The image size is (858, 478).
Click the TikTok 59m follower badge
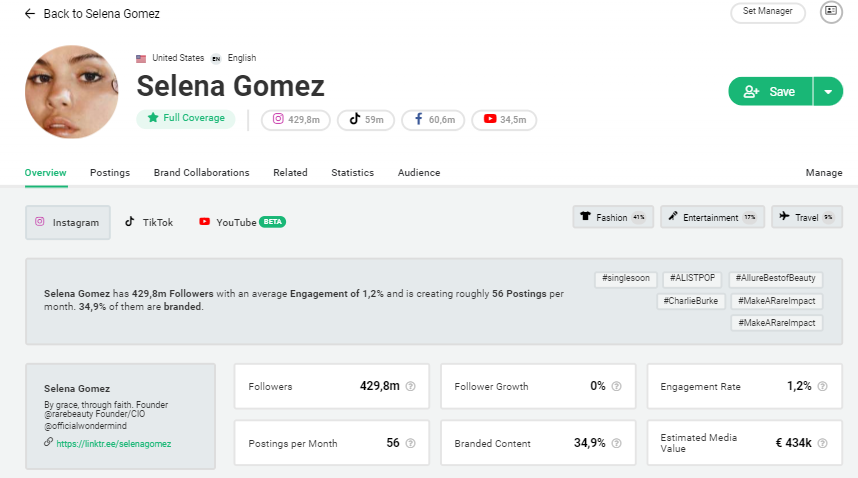click(366, 120)
